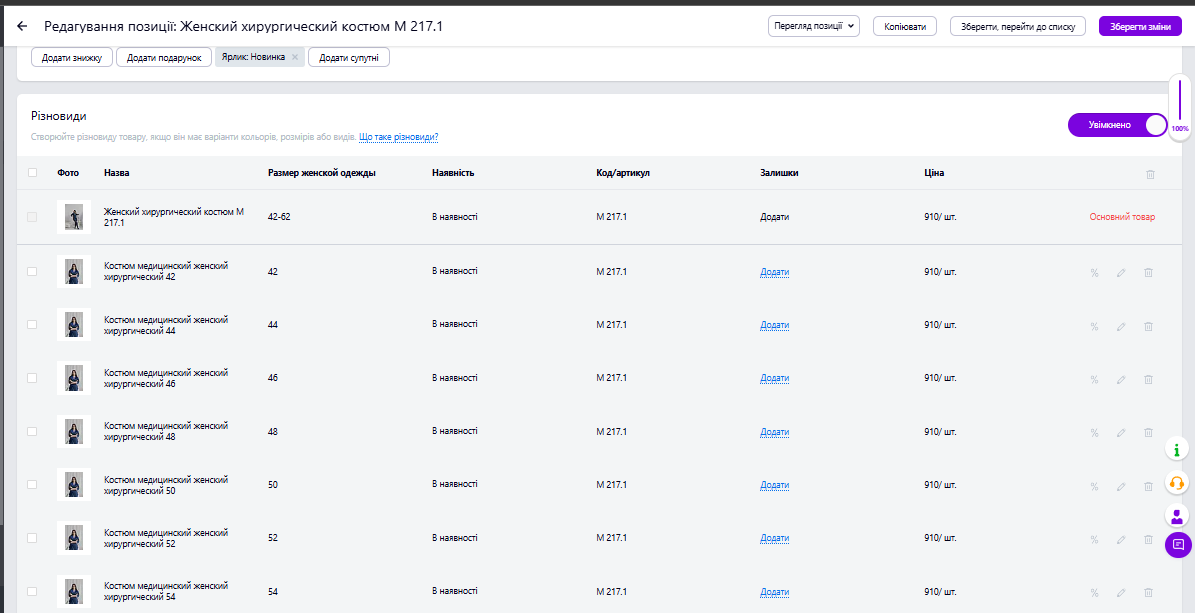
Task: Open discount percent icon for size 42 row
Action: click(1094, 272)
